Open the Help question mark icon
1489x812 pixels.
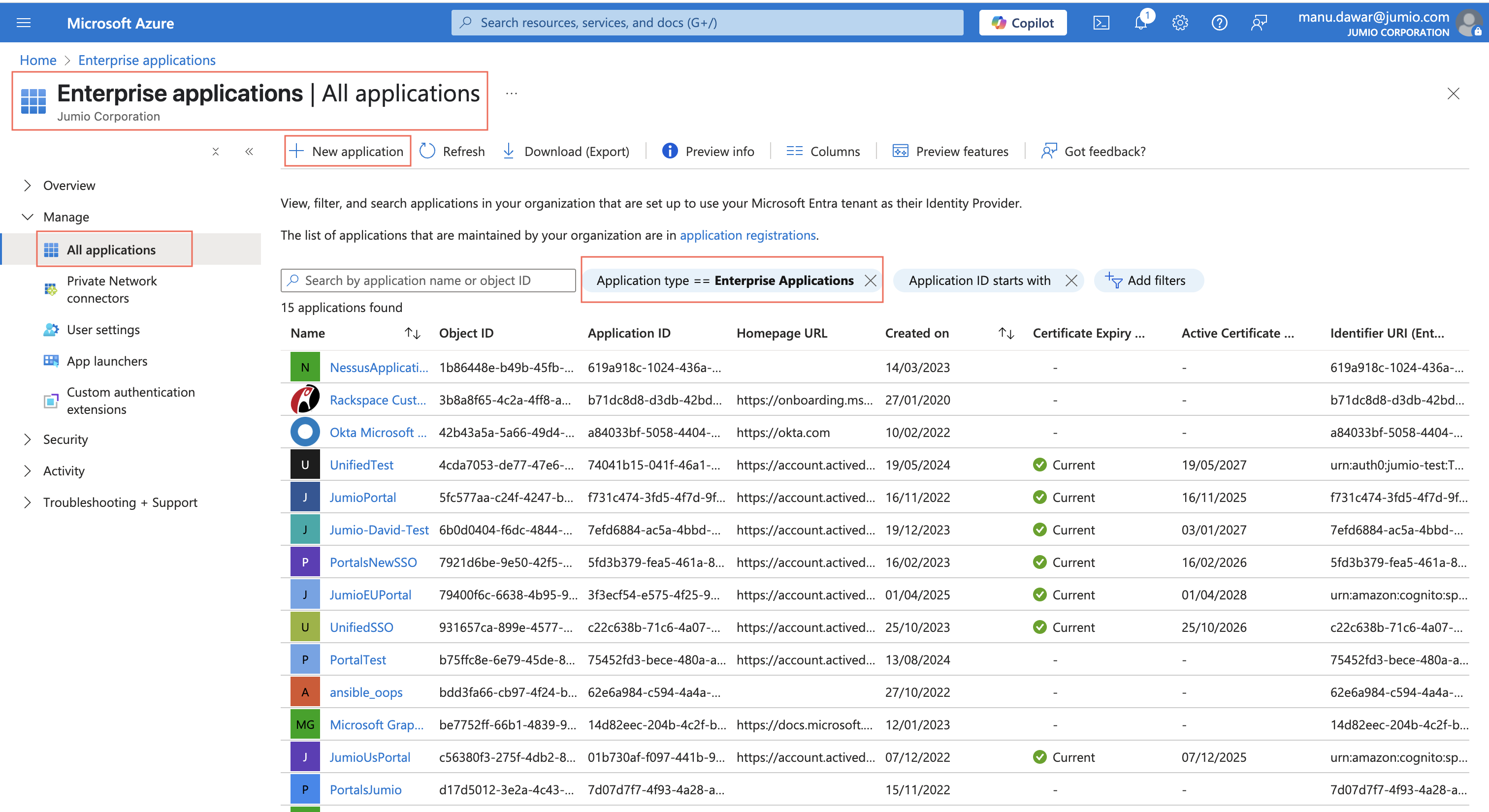coord(1219,23)
